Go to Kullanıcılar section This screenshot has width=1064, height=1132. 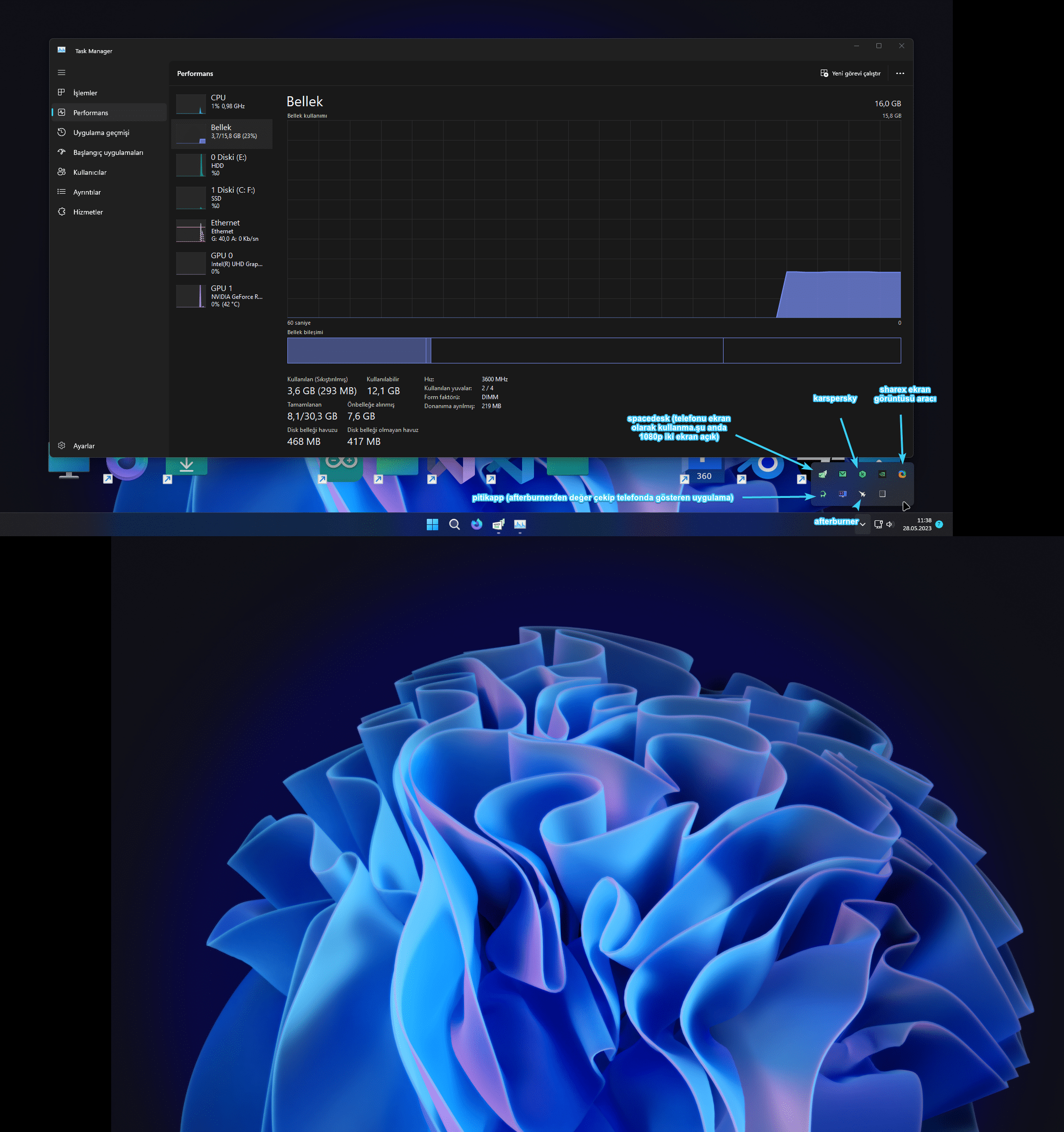click(x=89, y=173)
